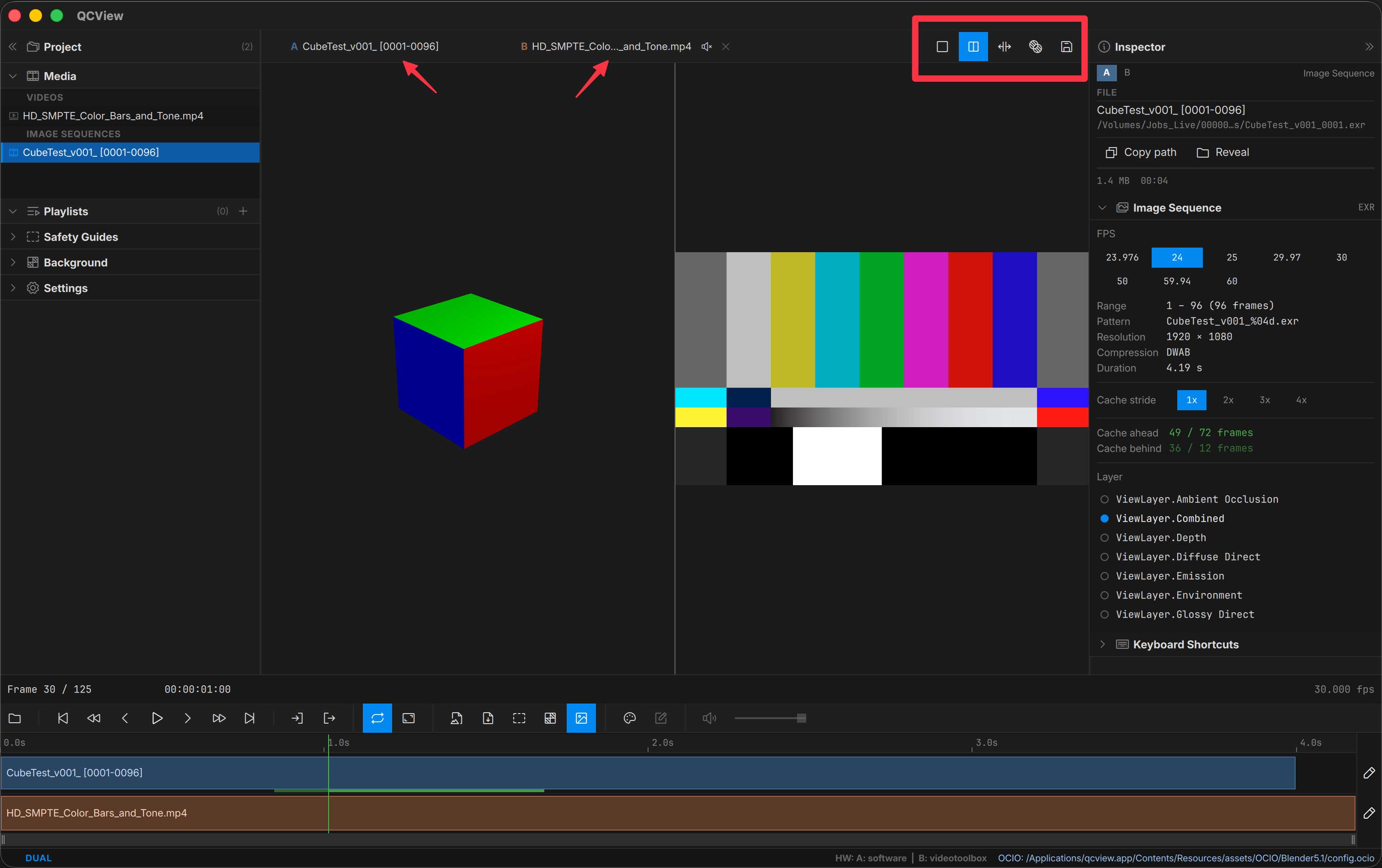
Task: Select viewer tab A CubeTest_v001_
Action: click(x=364, y=47)
